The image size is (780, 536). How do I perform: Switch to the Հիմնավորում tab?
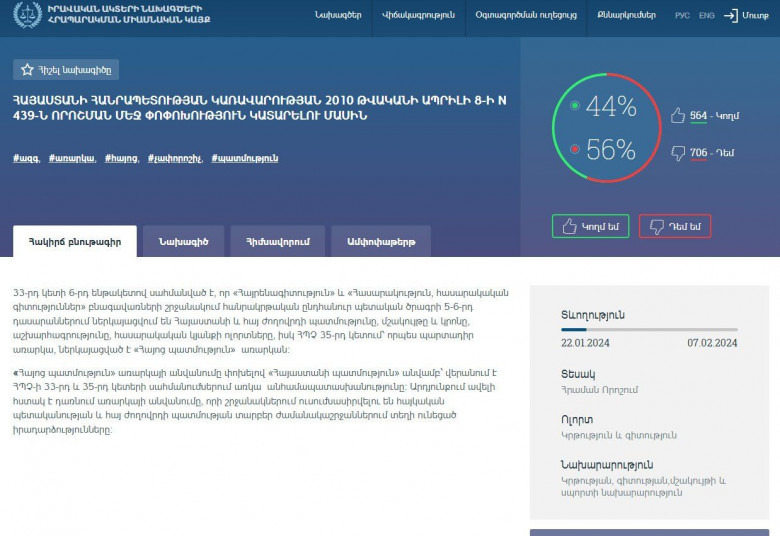point(271,241)
